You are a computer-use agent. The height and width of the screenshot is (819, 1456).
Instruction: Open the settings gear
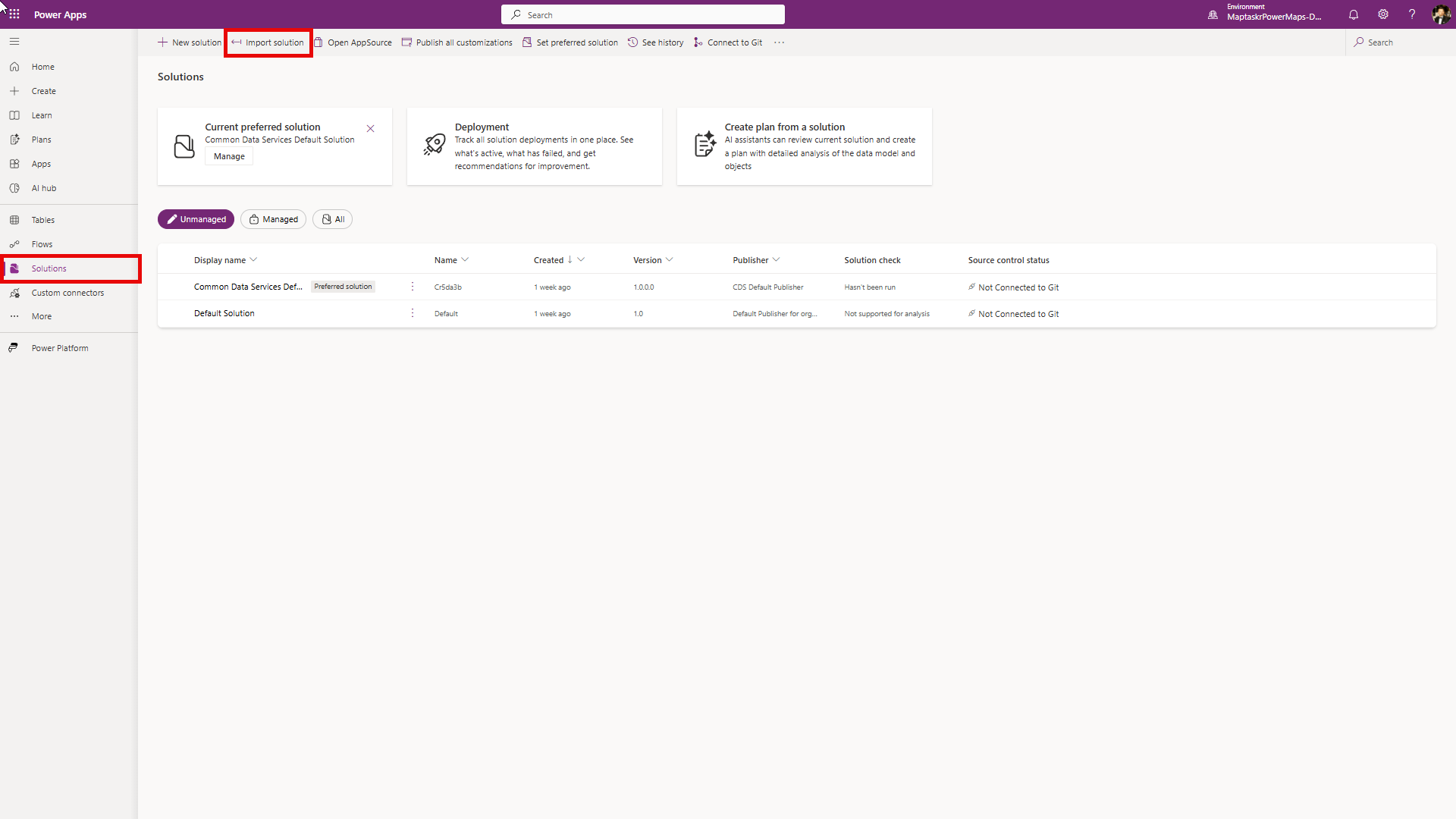pyautogui.click(x=1382, y=14)
